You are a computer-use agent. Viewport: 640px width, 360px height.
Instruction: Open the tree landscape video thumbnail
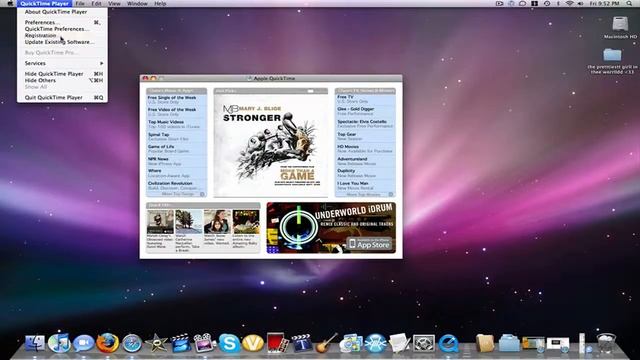pyautogui.click(x=189, y=222)
